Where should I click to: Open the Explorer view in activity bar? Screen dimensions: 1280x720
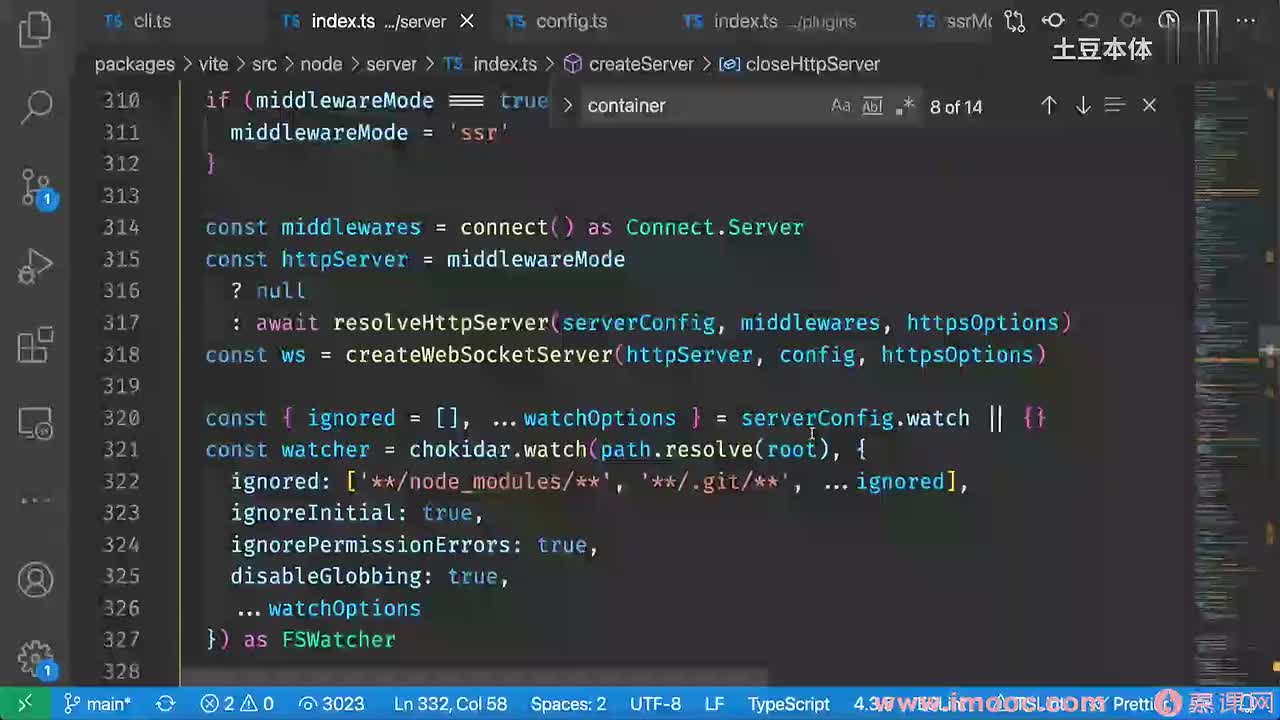35,28
